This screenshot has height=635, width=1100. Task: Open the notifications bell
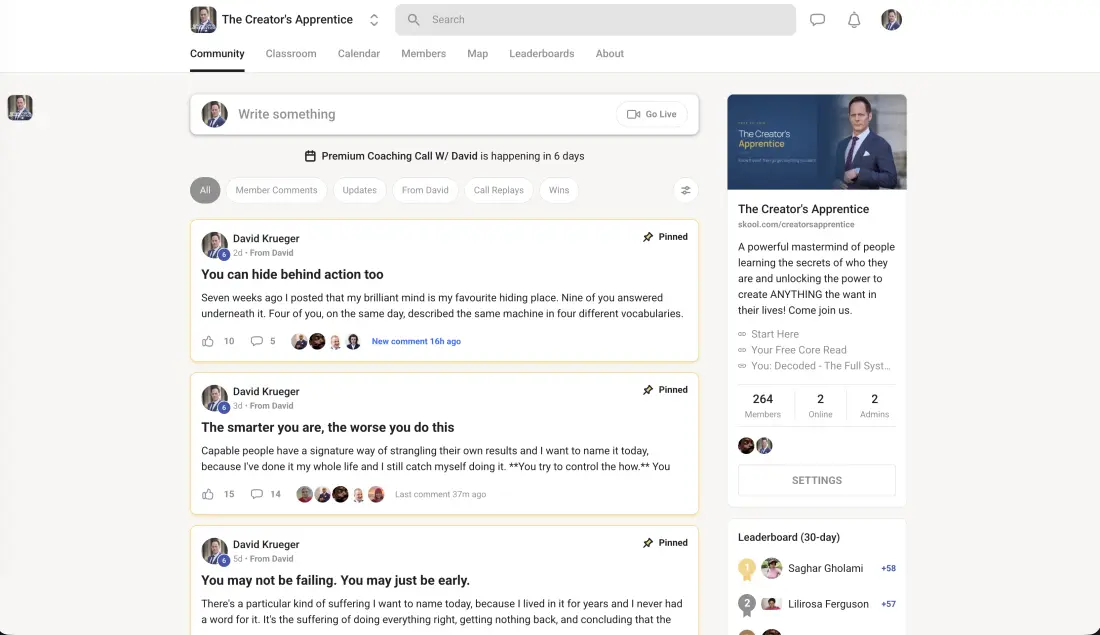click(x=854, y=20)
